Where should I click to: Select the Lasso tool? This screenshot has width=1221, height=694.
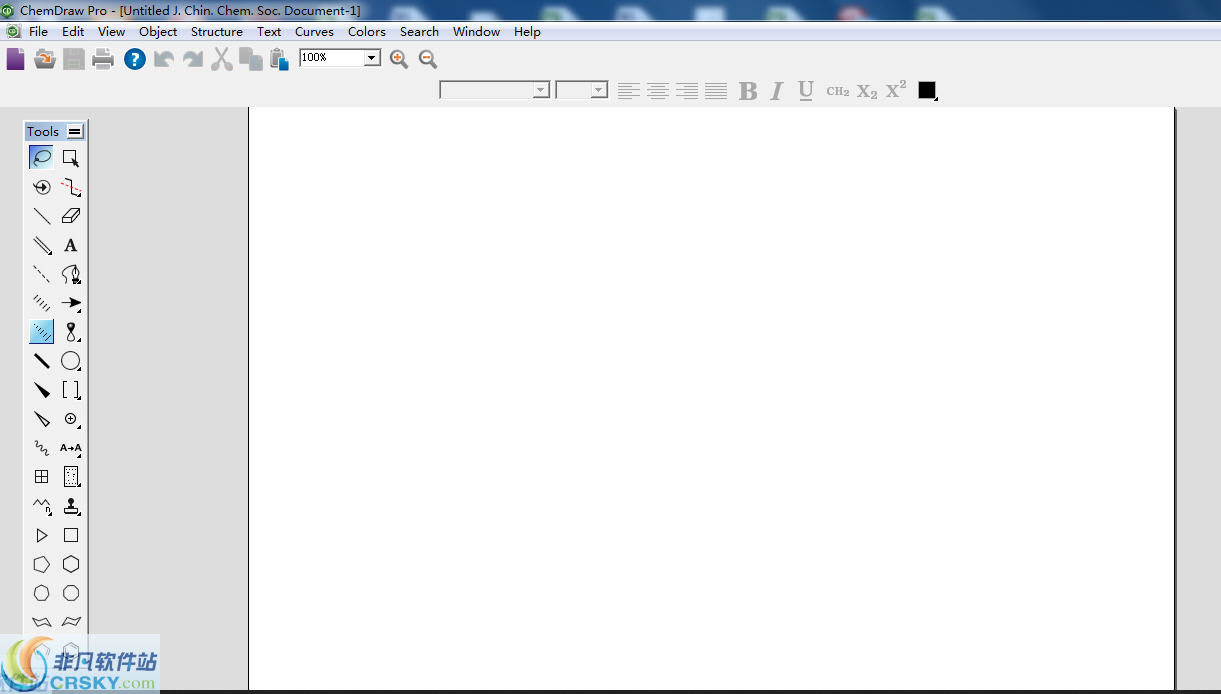(41, 157)
